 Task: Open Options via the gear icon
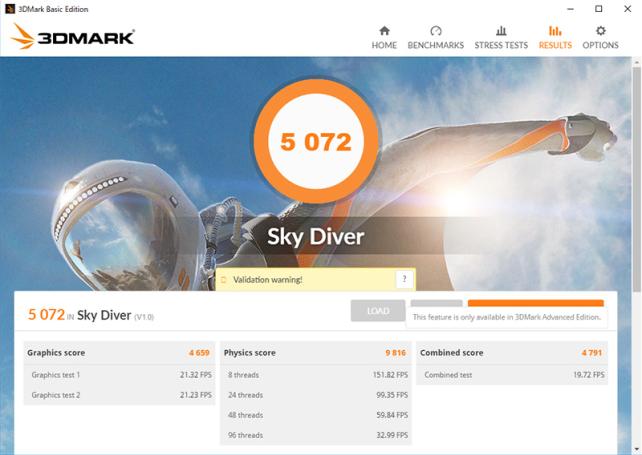point(600,38)
